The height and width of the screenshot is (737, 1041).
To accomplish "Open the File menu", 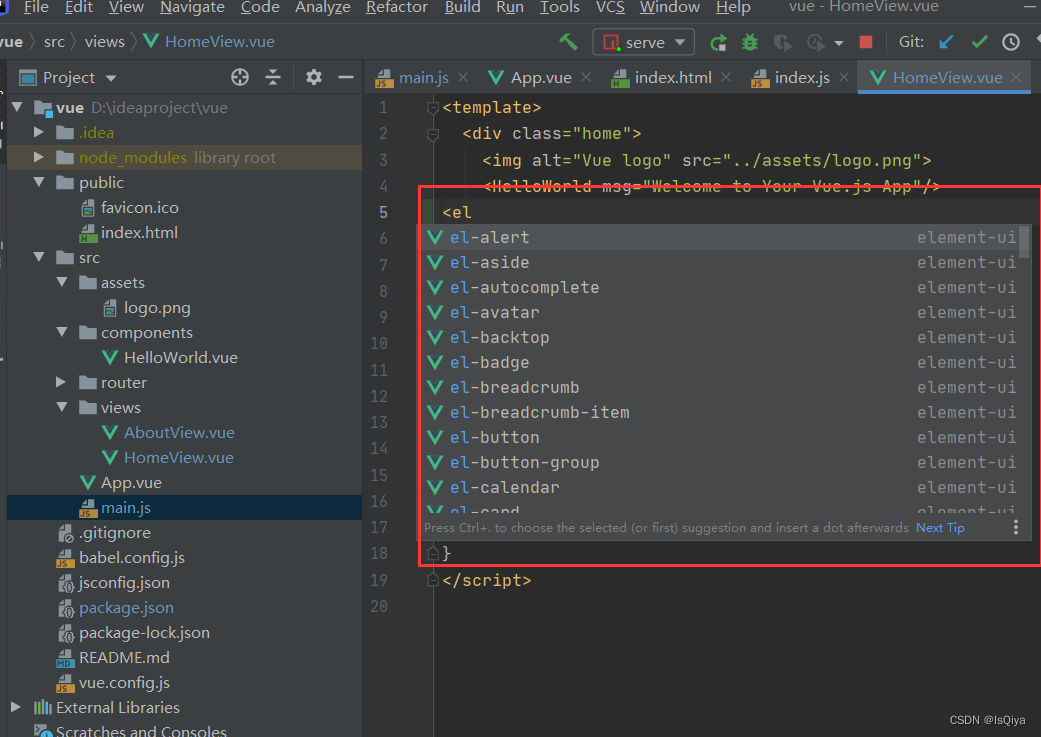I will (36, 7).
